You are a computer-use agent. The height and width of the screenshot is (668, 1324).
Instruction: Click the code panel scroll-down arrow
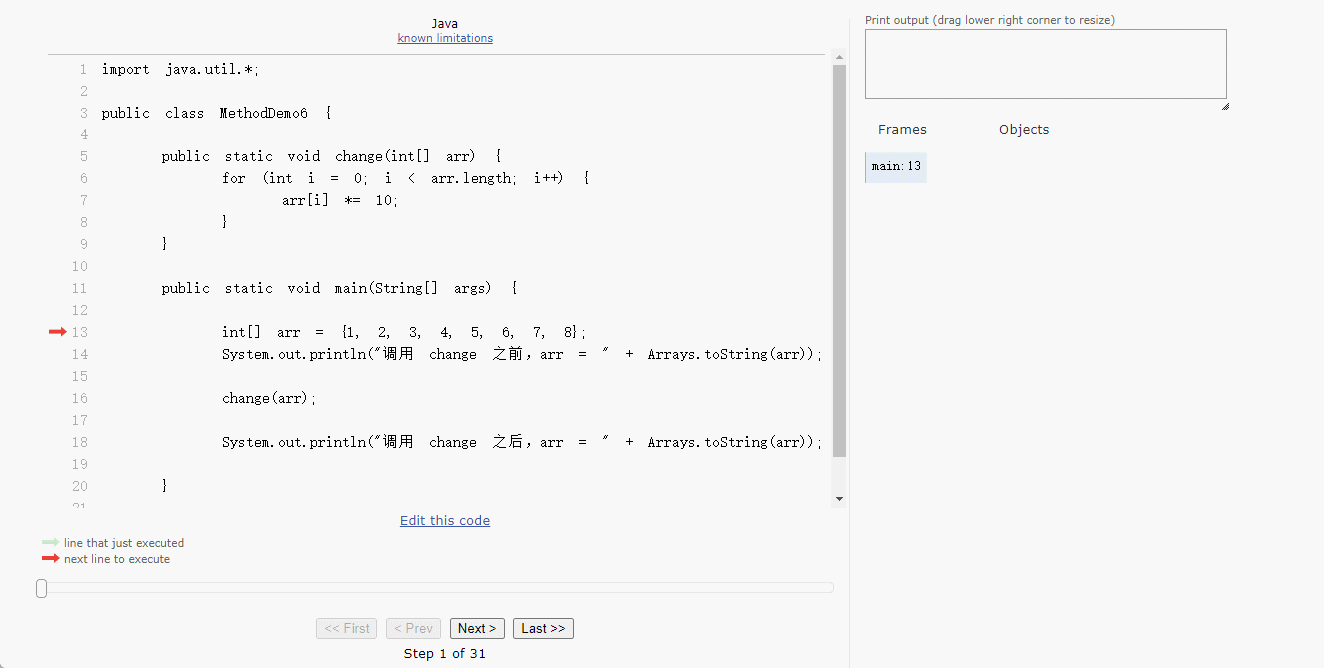point(839,498)
